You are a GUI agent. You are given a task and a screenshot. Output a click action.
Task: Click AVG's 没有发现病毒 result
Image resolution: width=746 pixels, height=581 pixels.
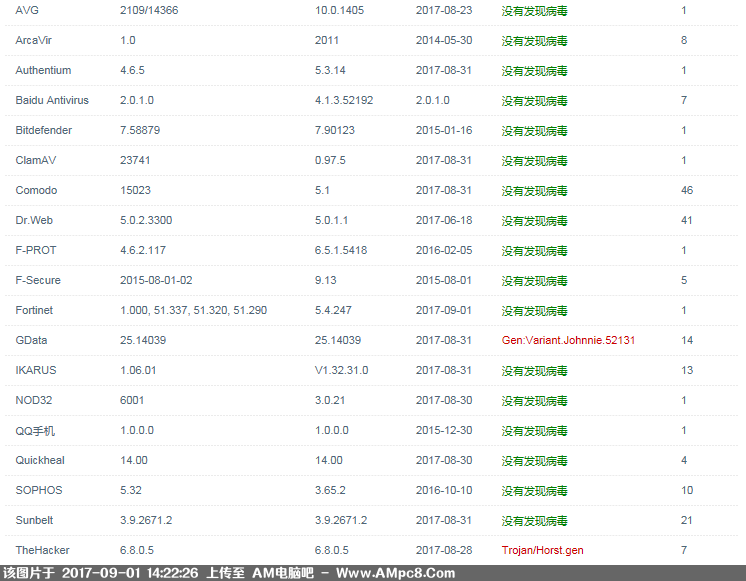[x=534, y=10]
